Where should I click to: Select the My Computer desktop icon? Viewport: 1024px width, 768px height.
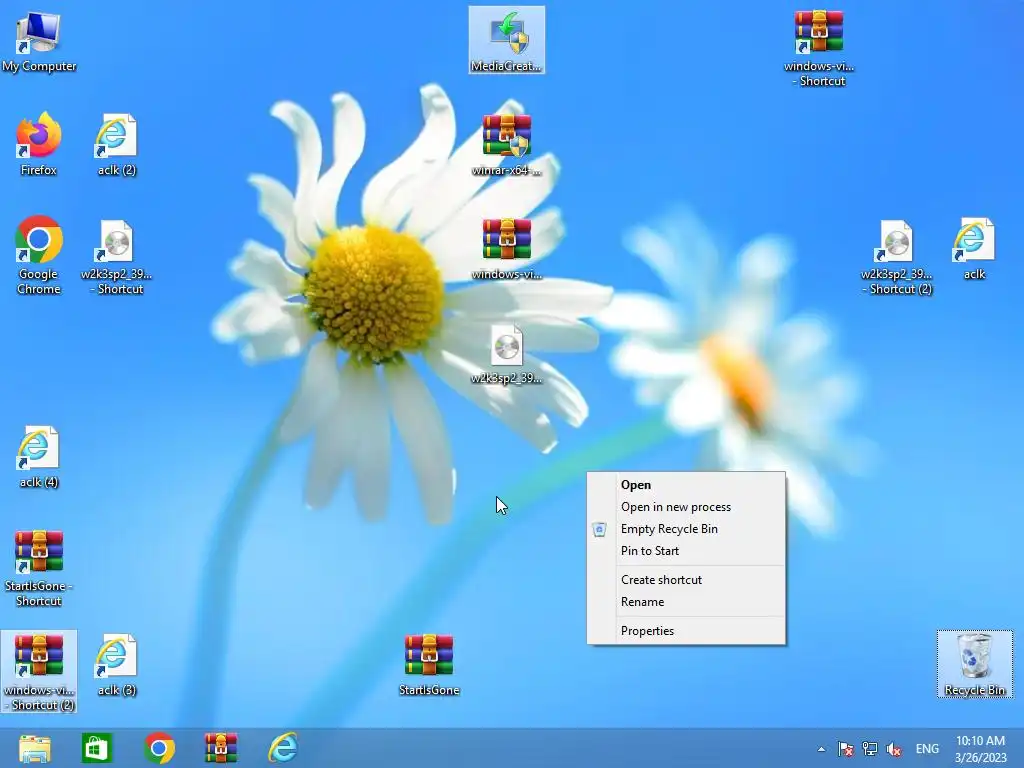39,40
